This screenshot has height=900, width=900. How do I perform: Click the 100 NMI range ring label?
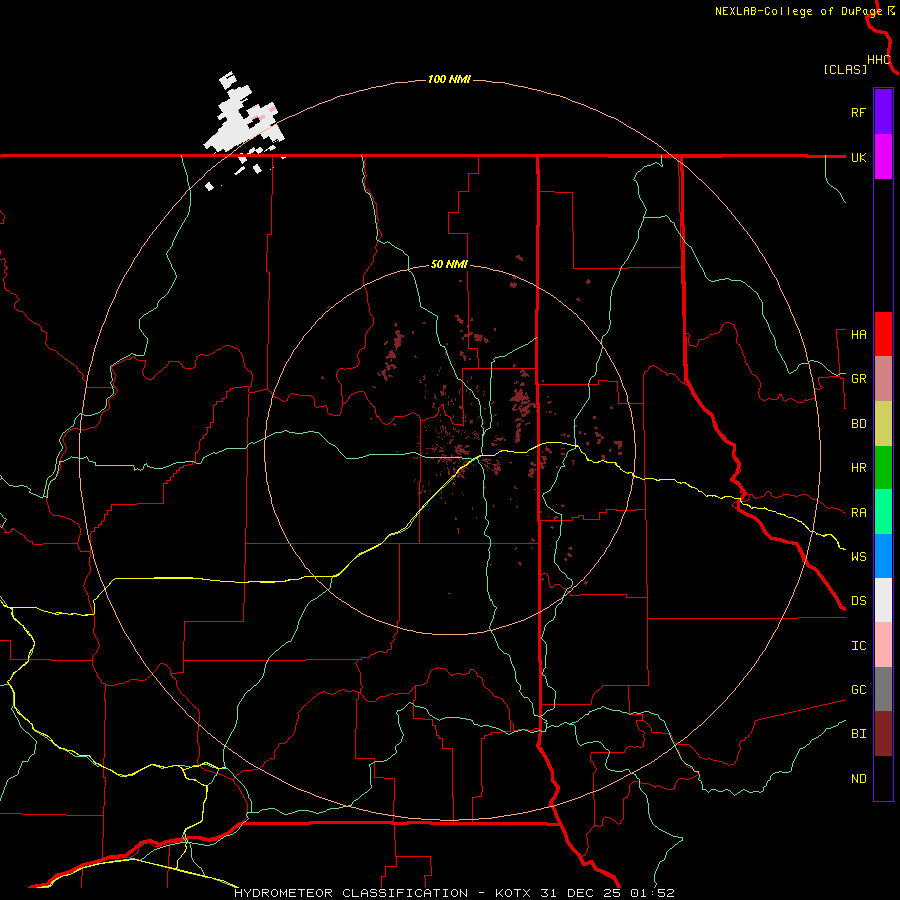coord(449,79)
